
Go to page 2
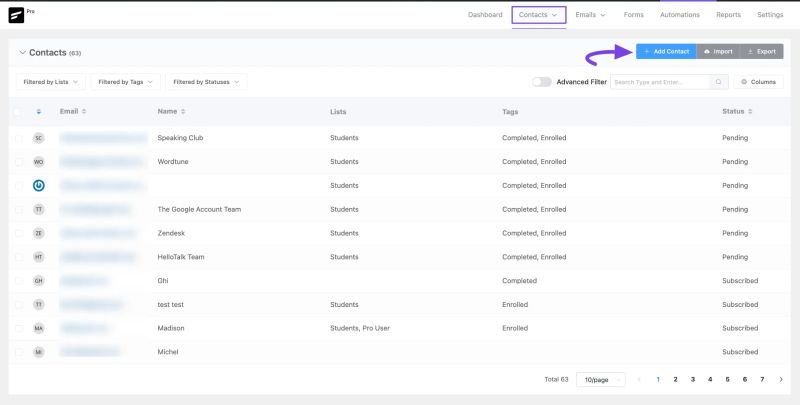click(x=675, y=379)
